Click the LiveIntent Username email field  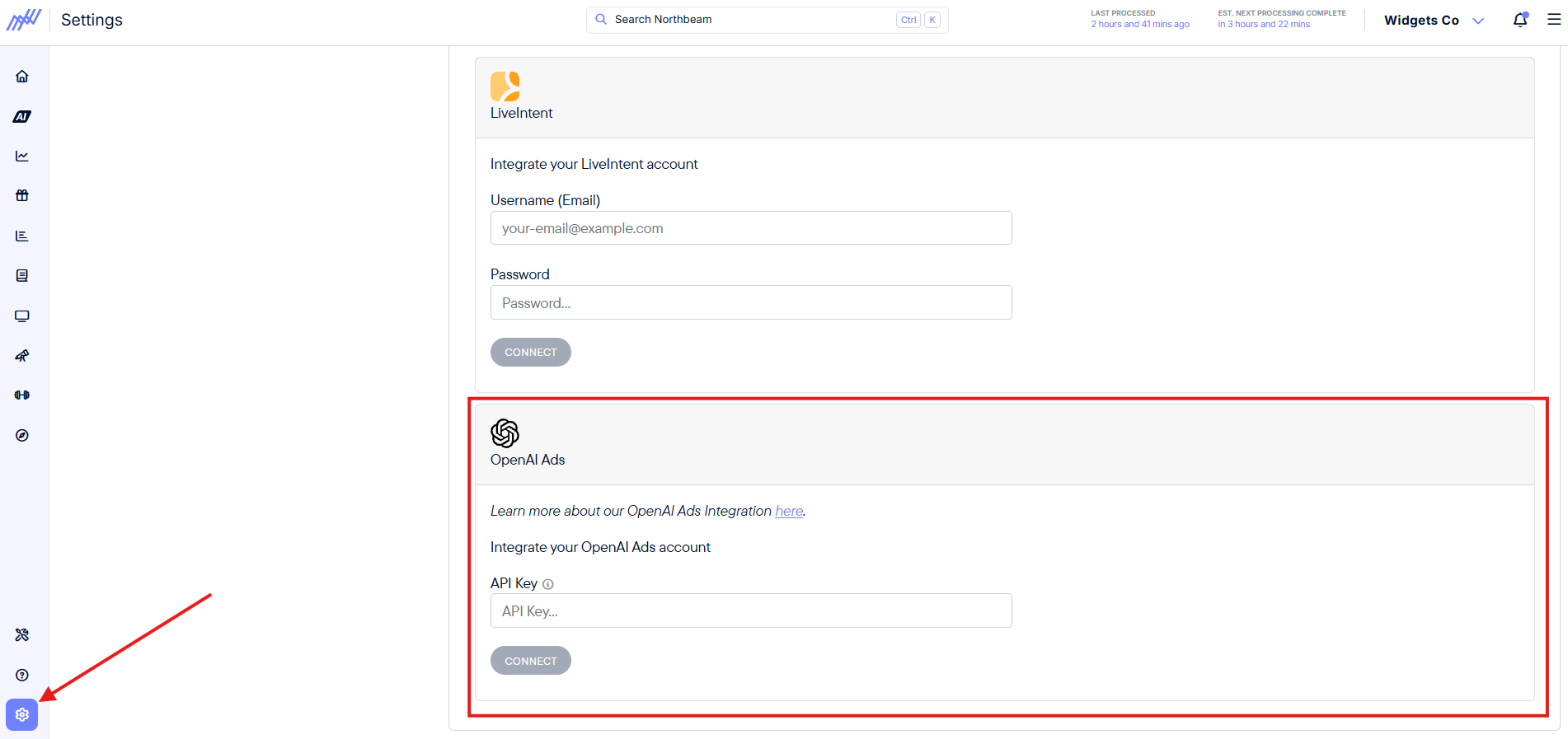(751, 228)
